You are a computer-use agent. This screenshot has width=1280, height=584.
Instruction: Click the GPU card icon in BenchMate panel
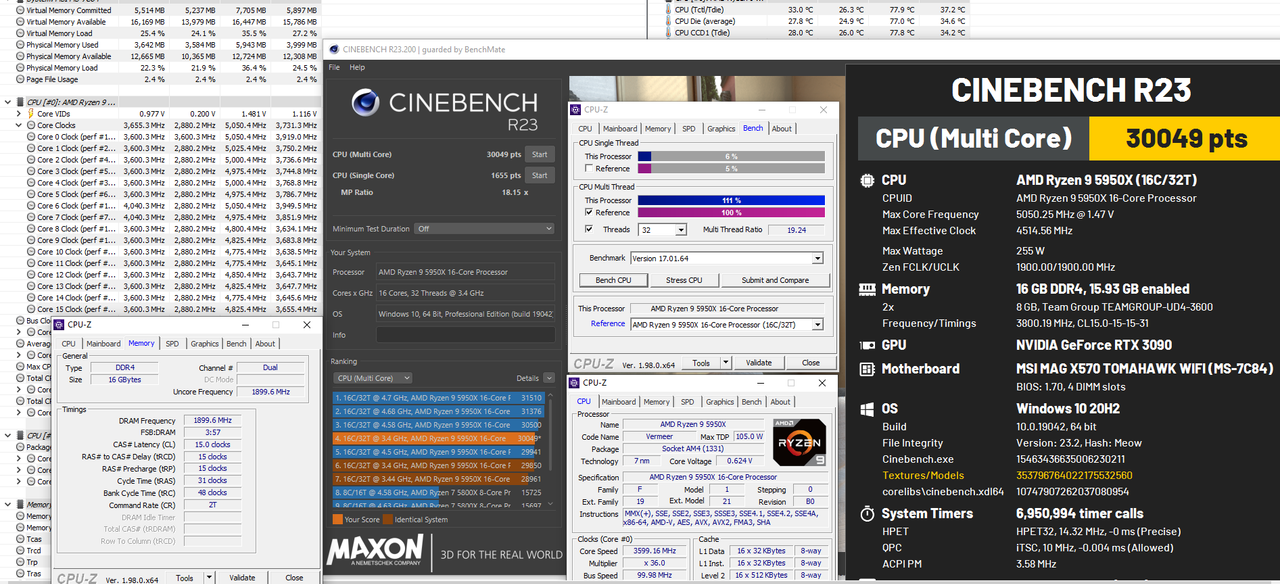(866, 345)
